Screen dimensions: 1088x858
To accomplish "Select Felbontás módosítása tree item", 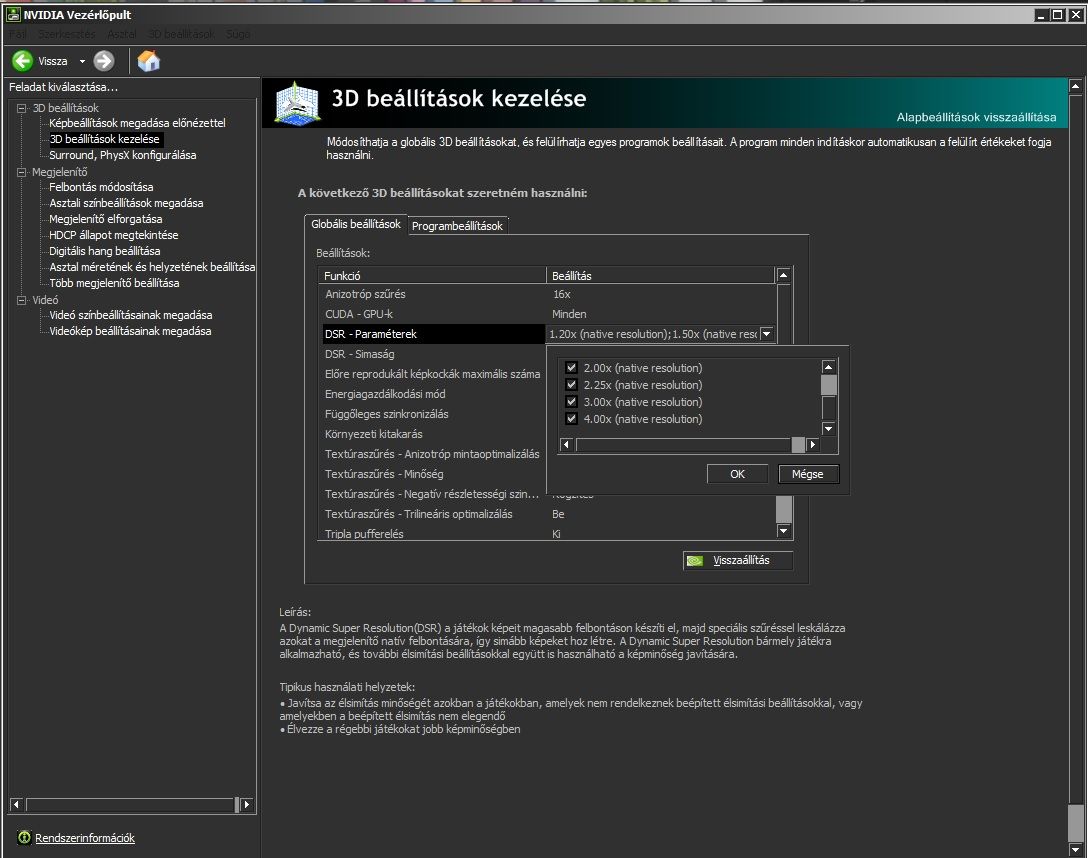I will pos(101,187).
